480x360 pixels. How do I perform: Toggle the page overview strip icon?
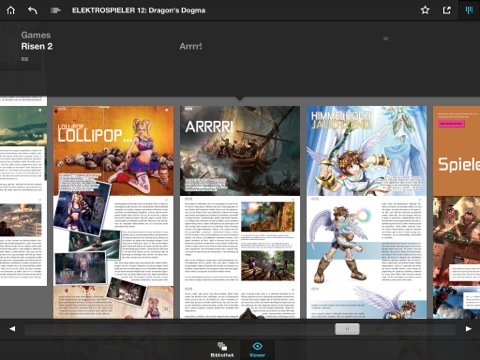[x=469, y=10]
